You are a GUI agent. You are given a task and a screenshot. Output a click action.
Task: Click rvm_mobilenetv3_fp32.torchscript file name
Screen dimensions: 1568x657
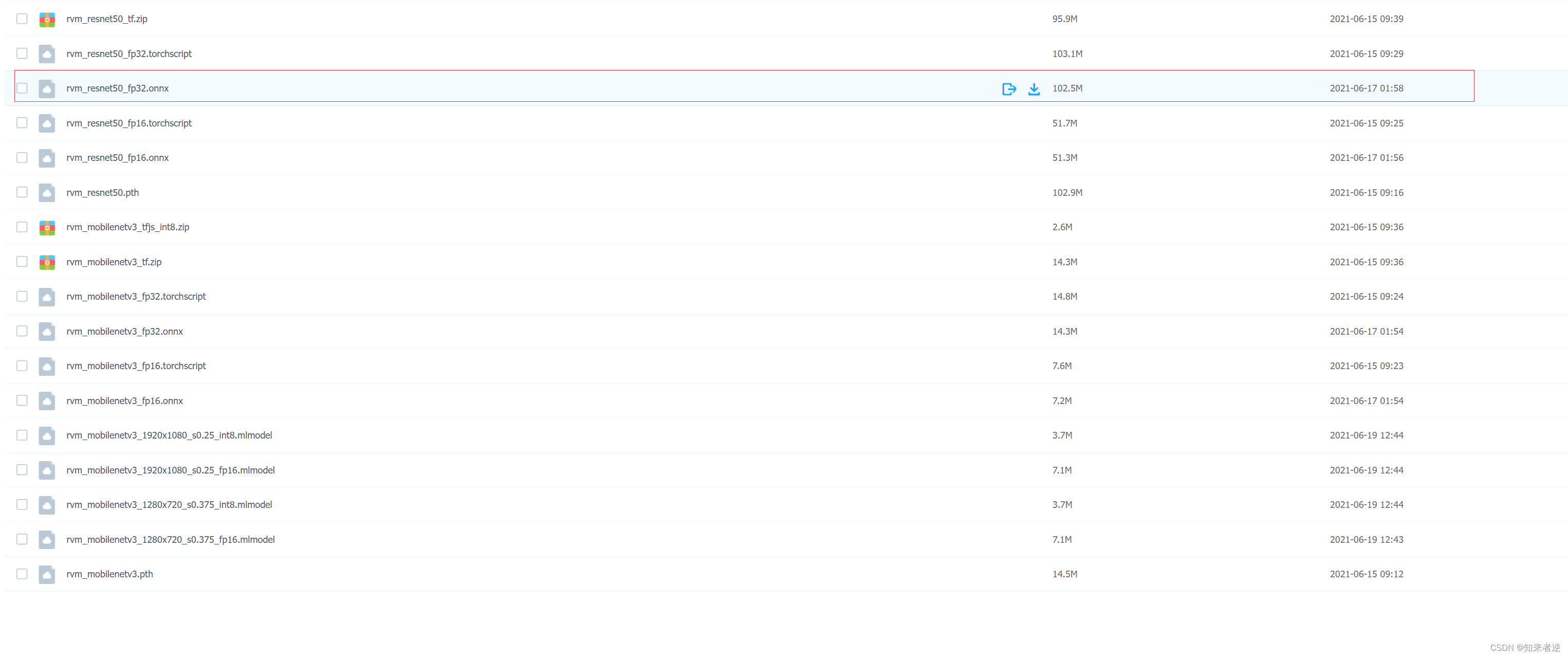[136, 297]
